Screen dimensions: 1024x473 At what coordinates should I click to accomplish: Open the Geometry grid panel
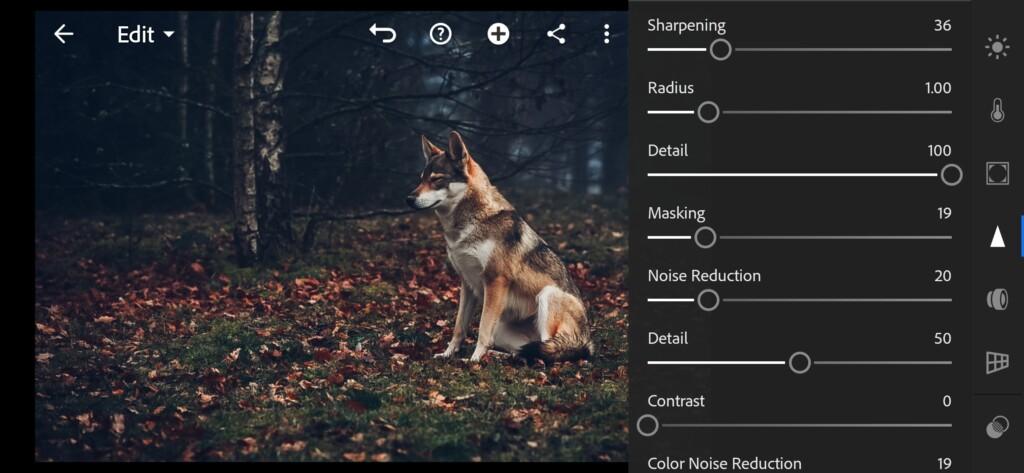click(x=997, y=362)
